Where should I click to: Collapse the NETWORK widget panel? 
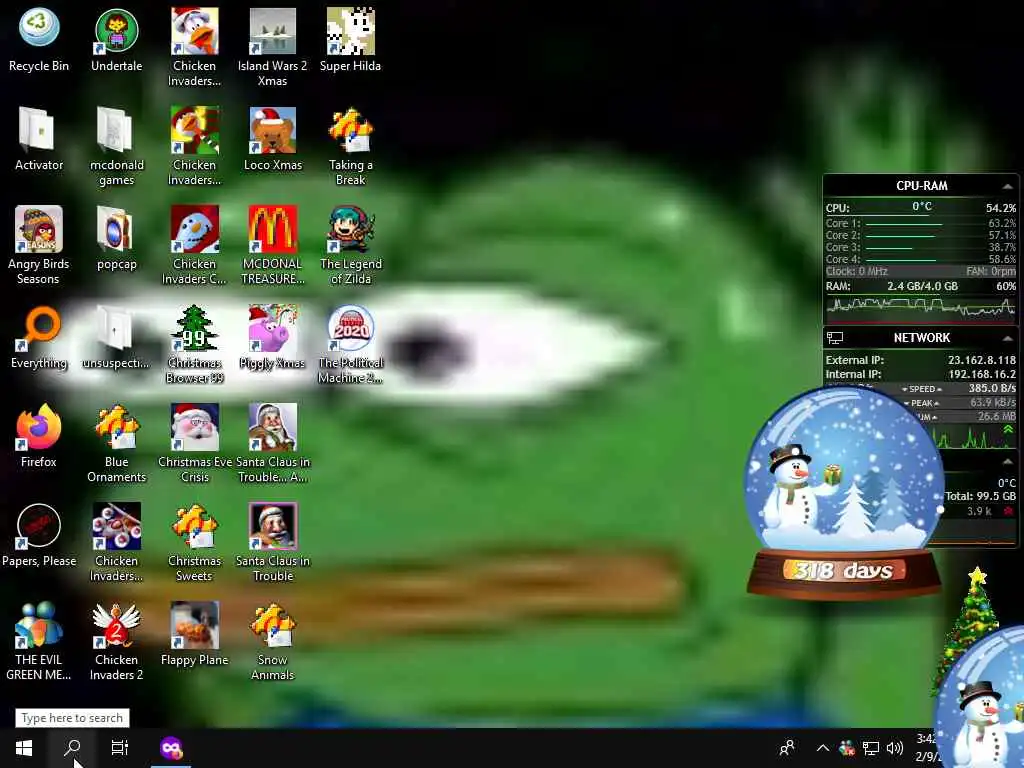coord(1008,338)
